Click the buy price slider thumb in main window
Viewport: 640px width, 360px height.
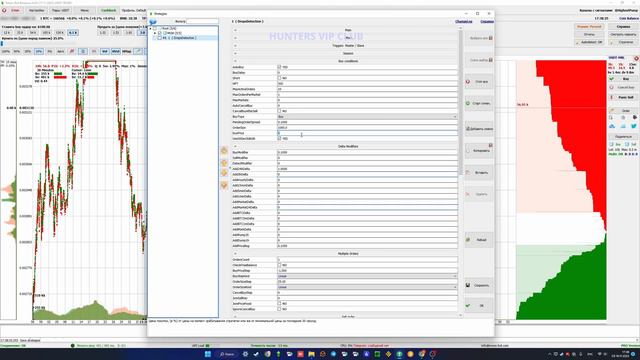click(2, 43)
